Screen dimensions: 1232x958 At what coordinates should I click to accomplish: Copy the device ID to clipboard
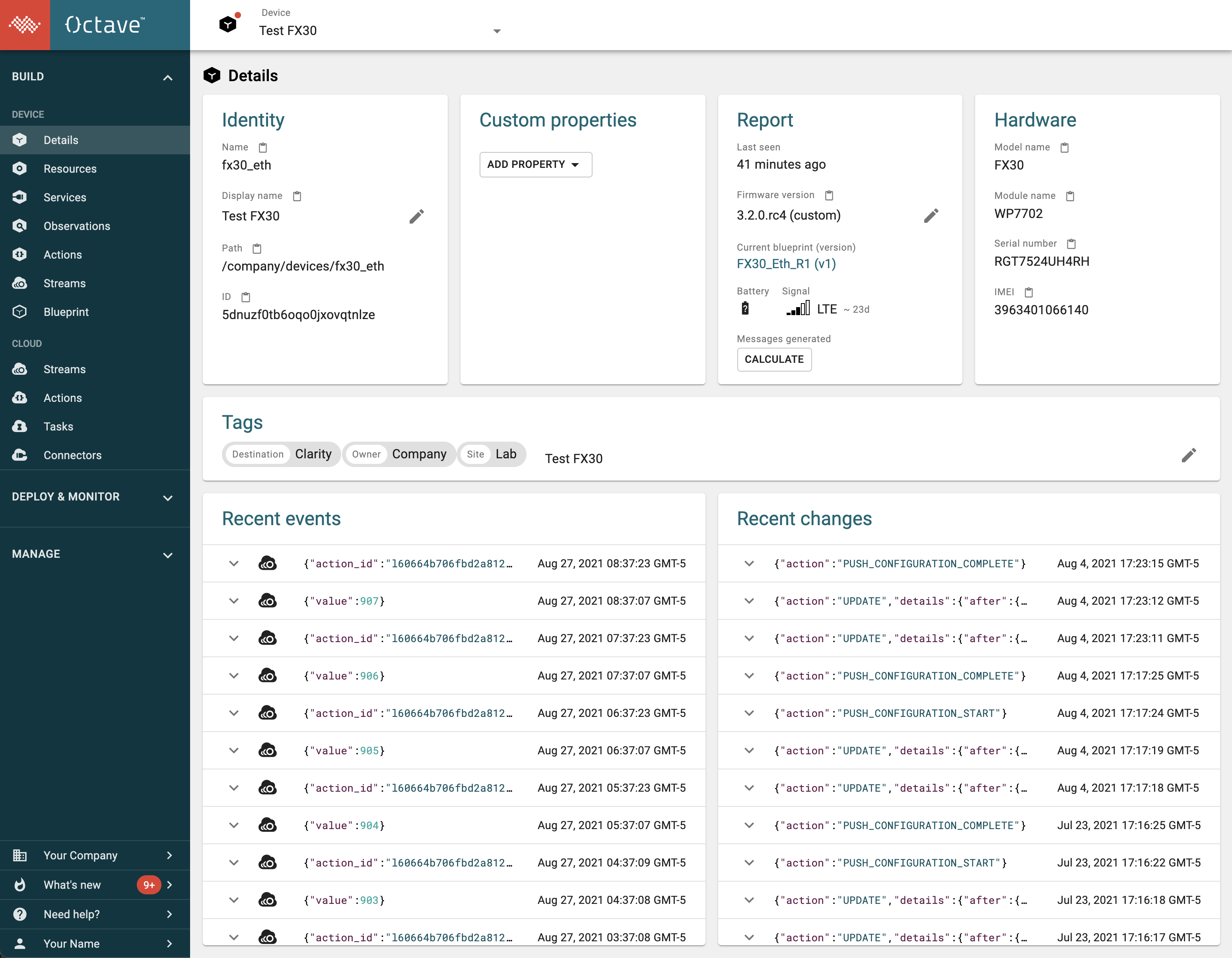point(245,297)
